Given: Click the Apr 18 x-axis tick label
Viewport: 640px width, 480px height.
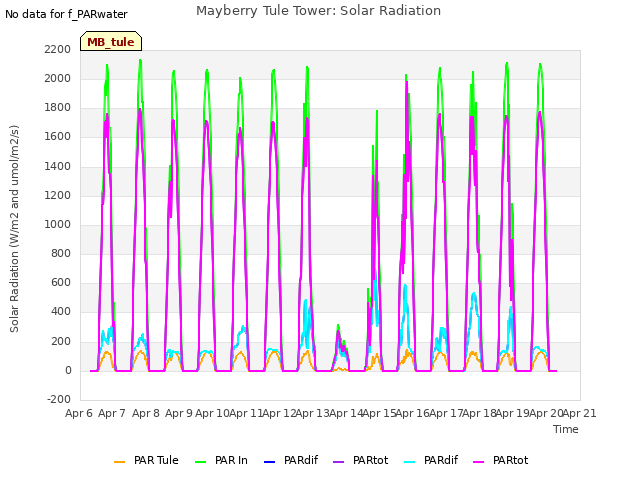Looking at the screenshot, I should (x=479, y=413).
